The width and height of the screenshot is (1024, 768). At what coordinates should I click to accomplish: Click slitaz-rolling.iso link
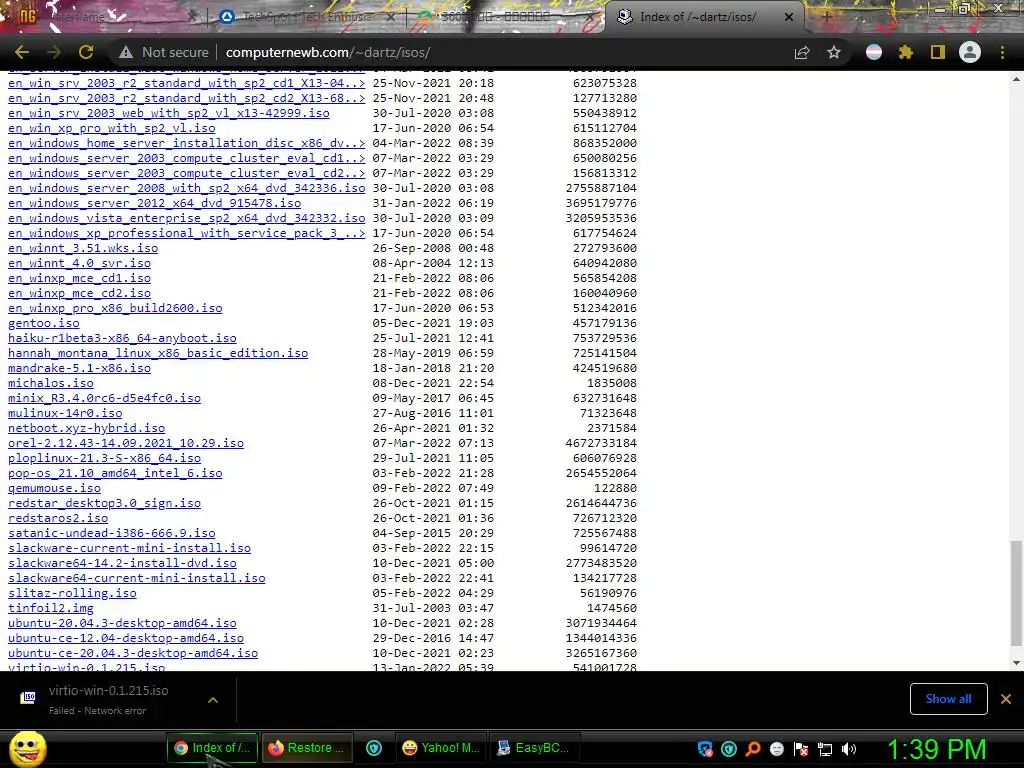(x=72, y=593)
